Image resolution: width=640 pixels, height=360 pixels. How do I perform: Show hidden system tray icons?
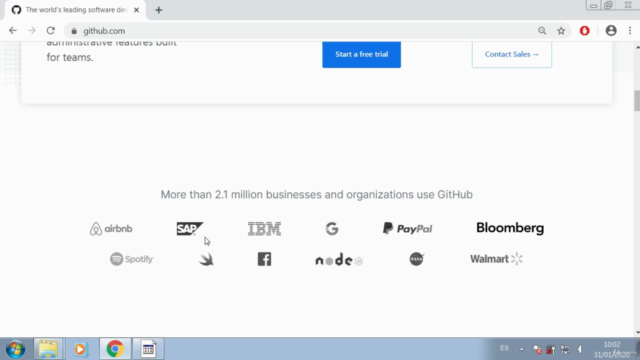(x=521, y=349)
